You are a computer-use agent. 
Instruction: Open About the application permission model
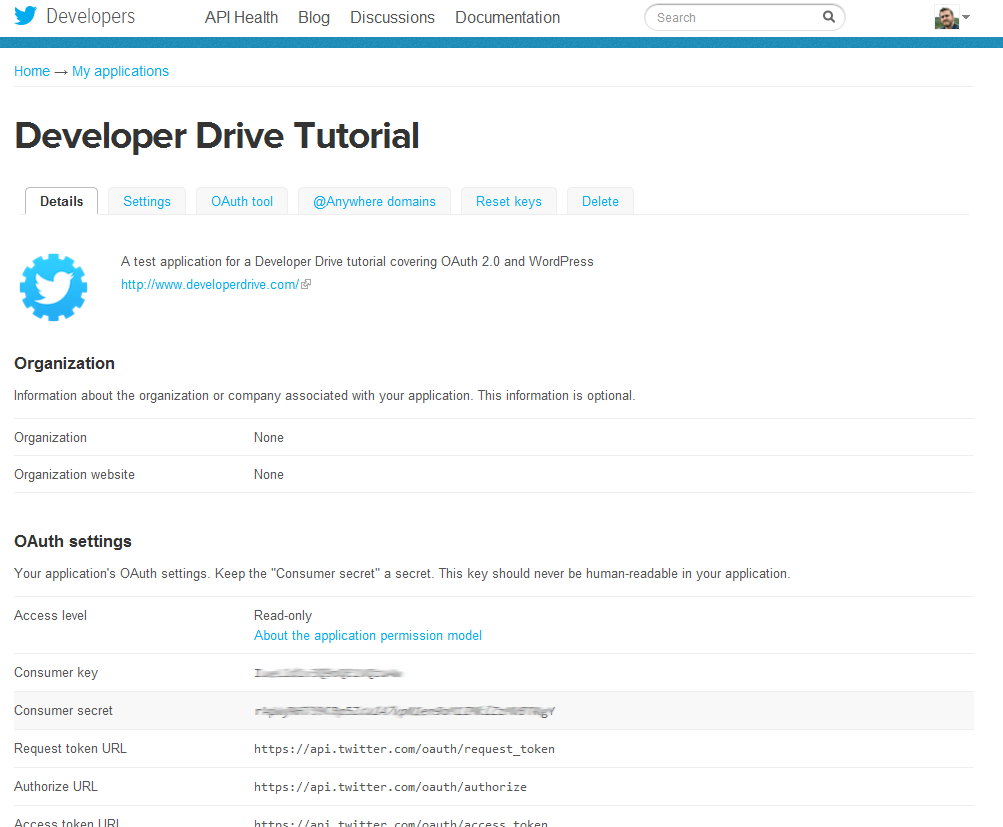368,635
